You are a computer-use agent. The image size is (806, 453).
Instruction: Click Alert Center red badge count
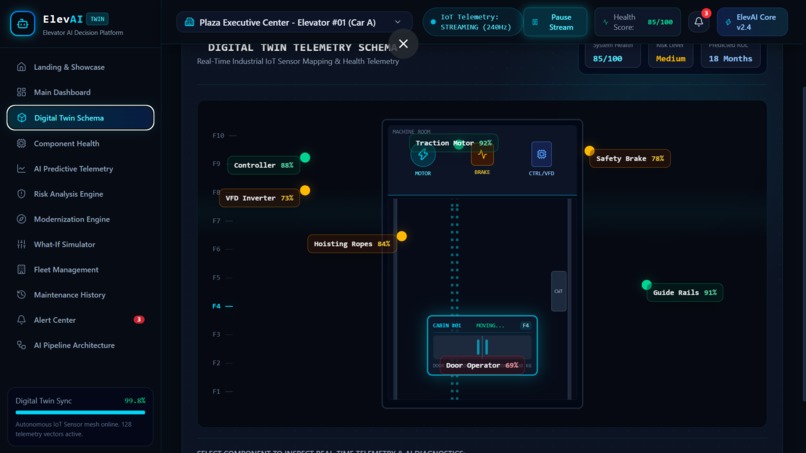click(x=139, y=320)
